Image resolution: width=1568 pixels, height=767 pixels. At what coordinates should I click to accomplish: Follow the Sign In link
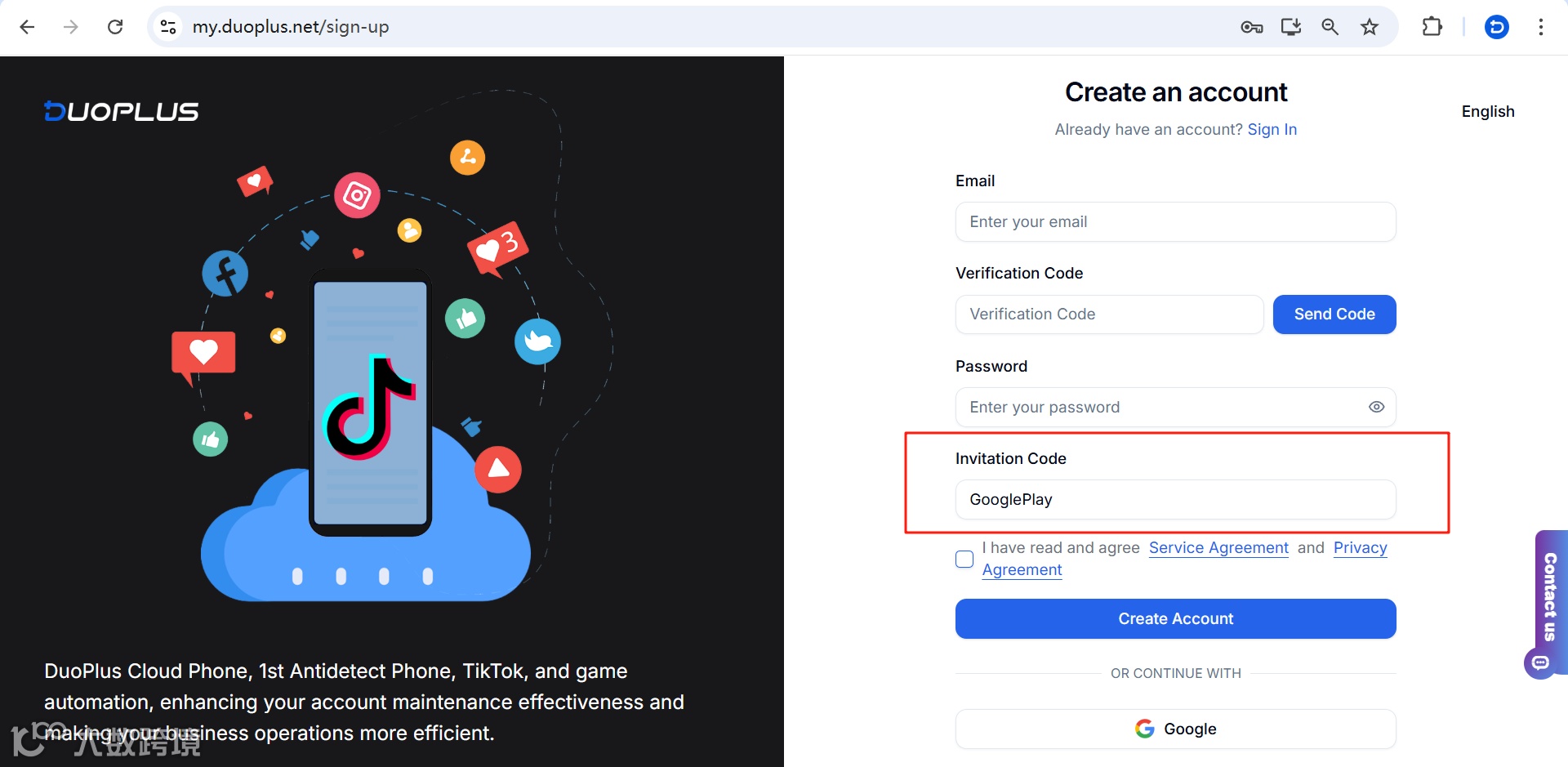pyautogui.click(x=1272, y=129)
